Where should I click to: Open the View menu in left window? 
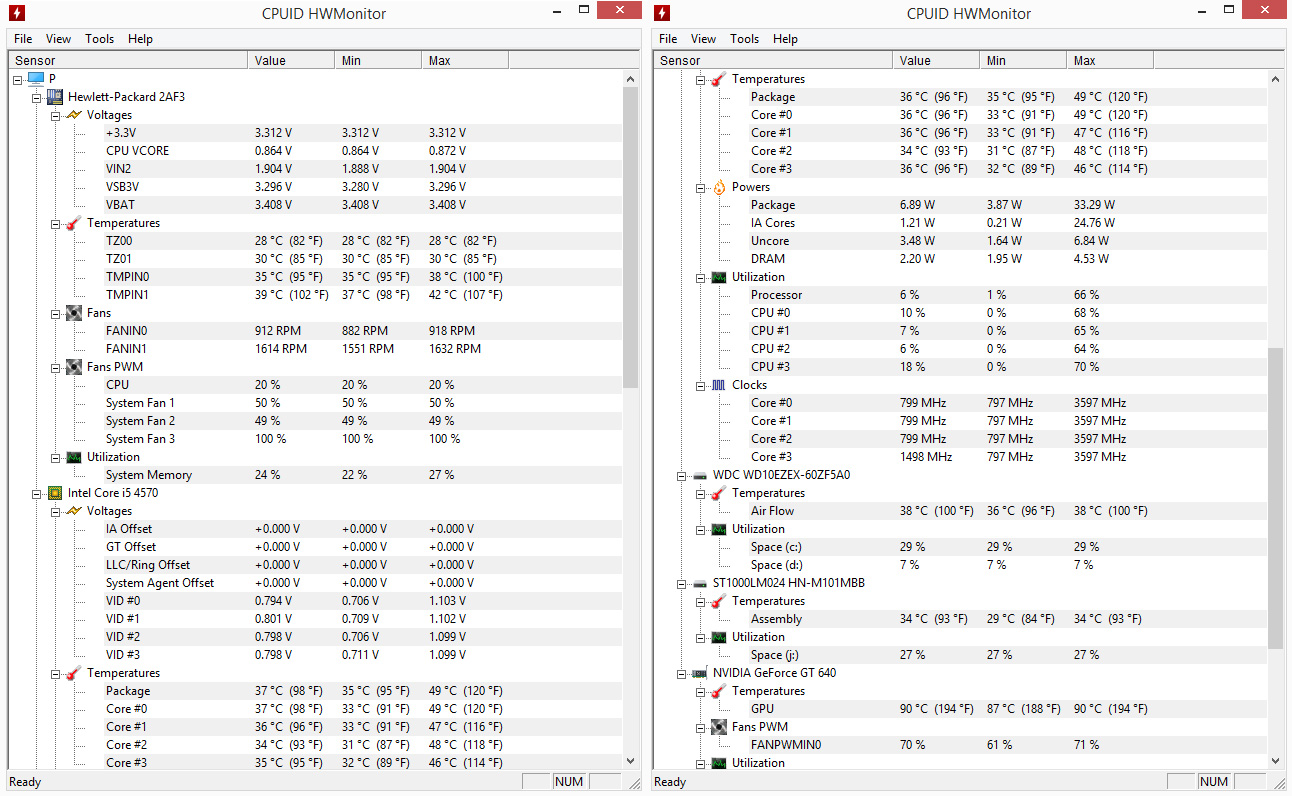tap(59, 39)
